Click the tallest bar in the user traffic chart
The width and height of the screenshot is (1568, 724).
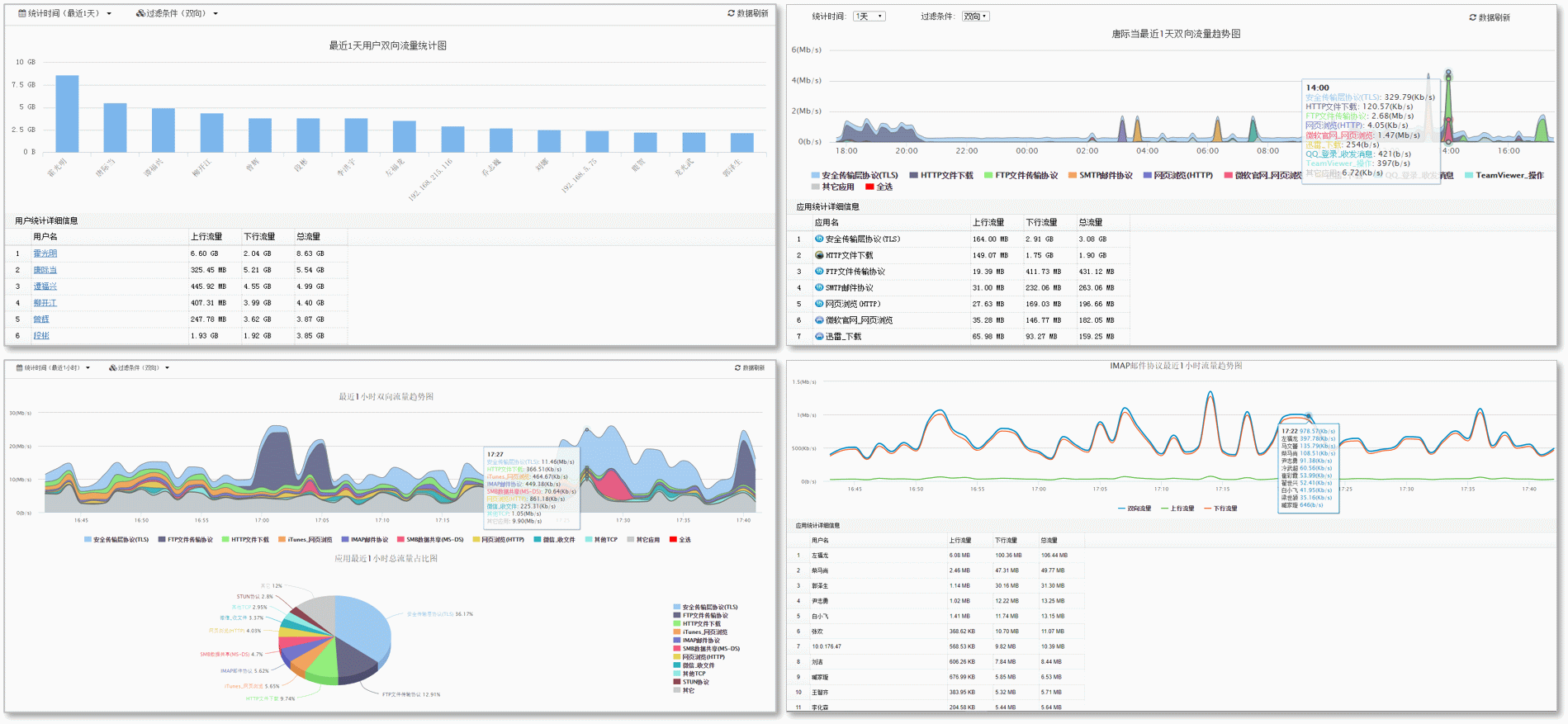[67, 113]
